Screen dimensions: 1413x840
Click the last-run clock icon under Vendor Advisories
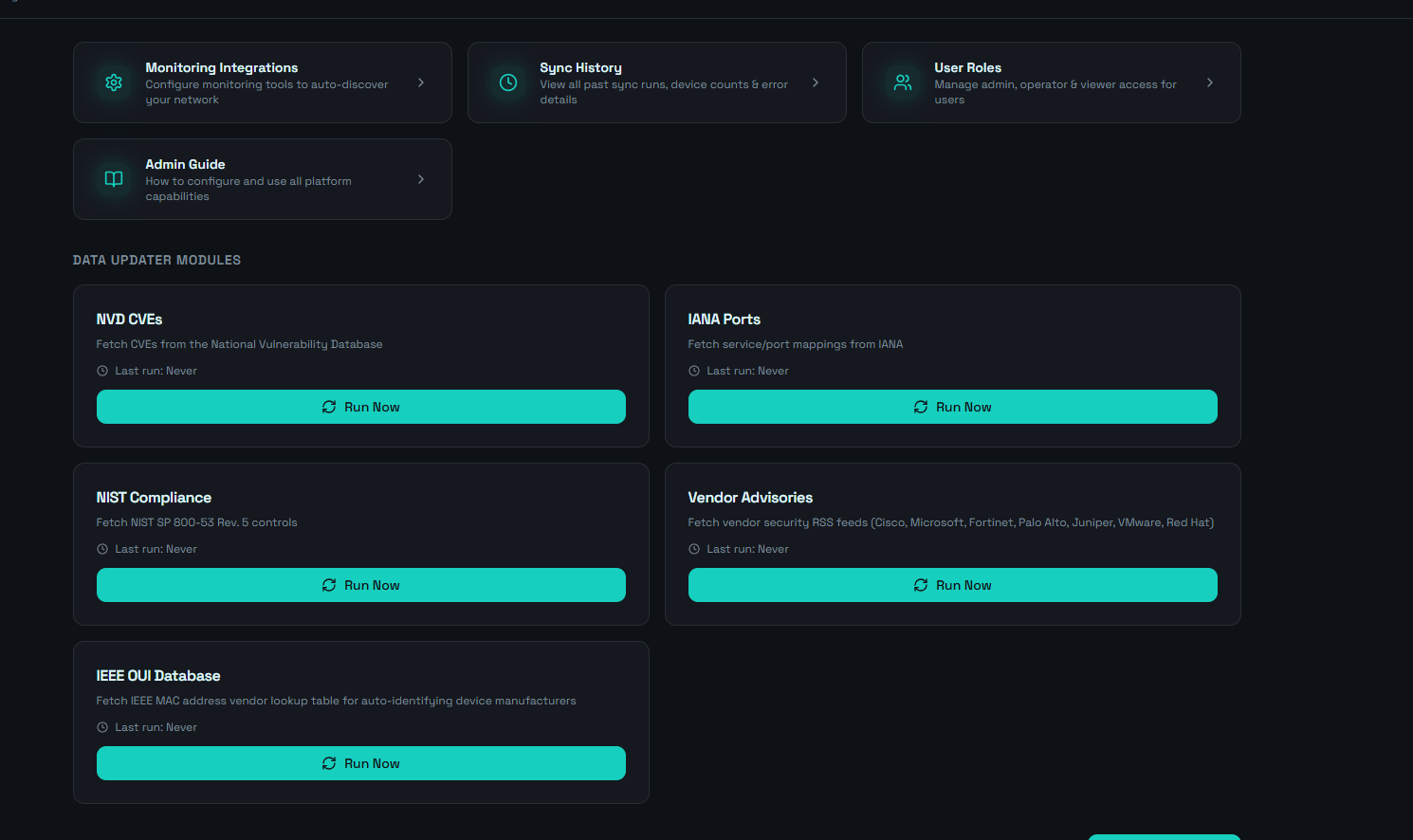tap(693, 548)
